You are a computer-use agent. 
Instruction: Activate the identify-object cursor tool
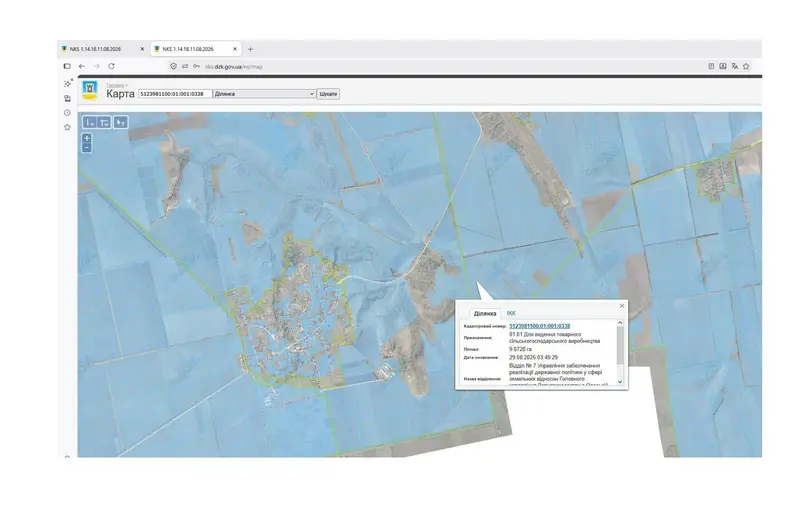(x=121, y=122)
